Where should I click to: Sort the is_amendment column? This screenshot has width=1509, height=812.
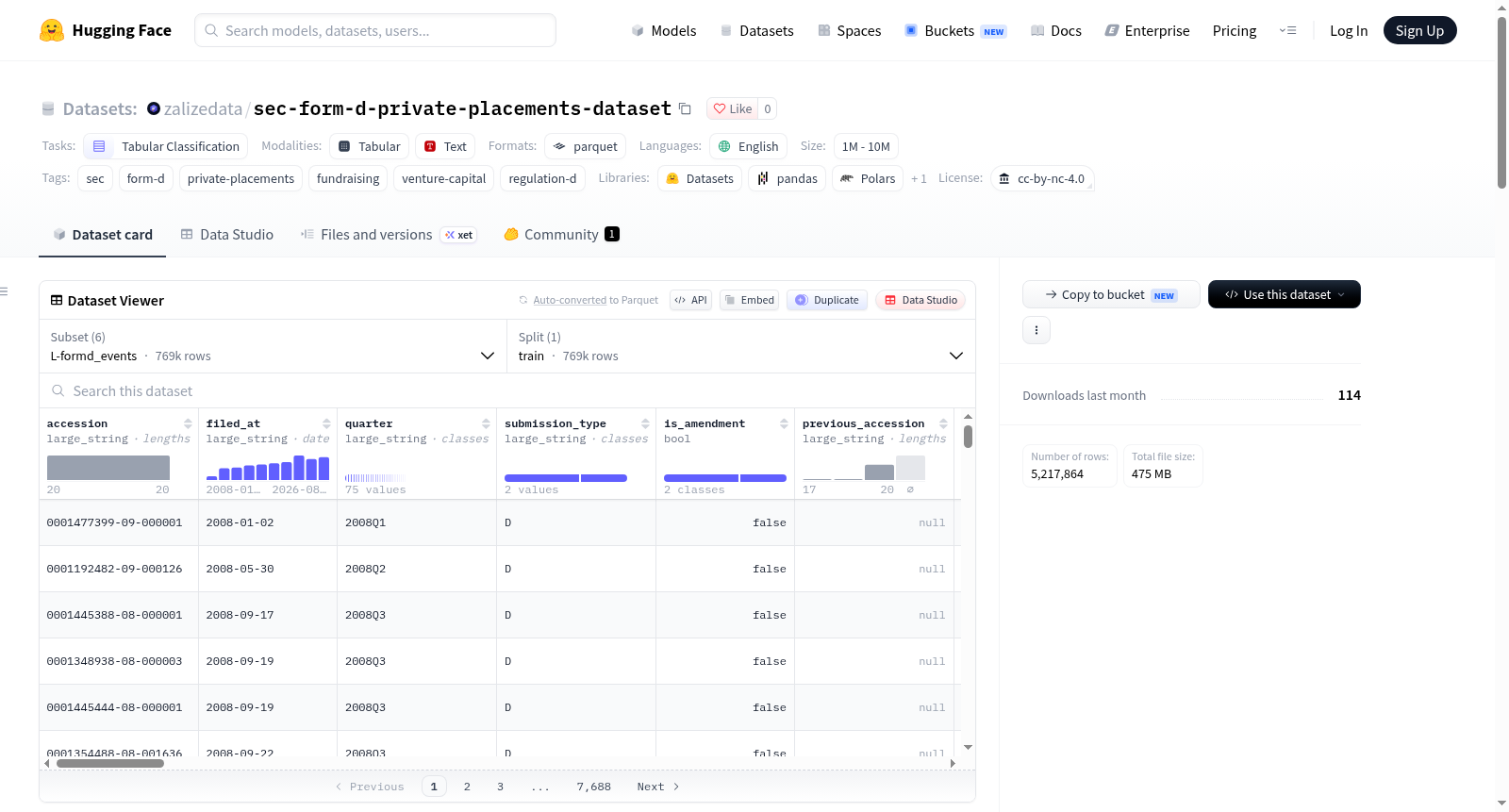[784, 423]
